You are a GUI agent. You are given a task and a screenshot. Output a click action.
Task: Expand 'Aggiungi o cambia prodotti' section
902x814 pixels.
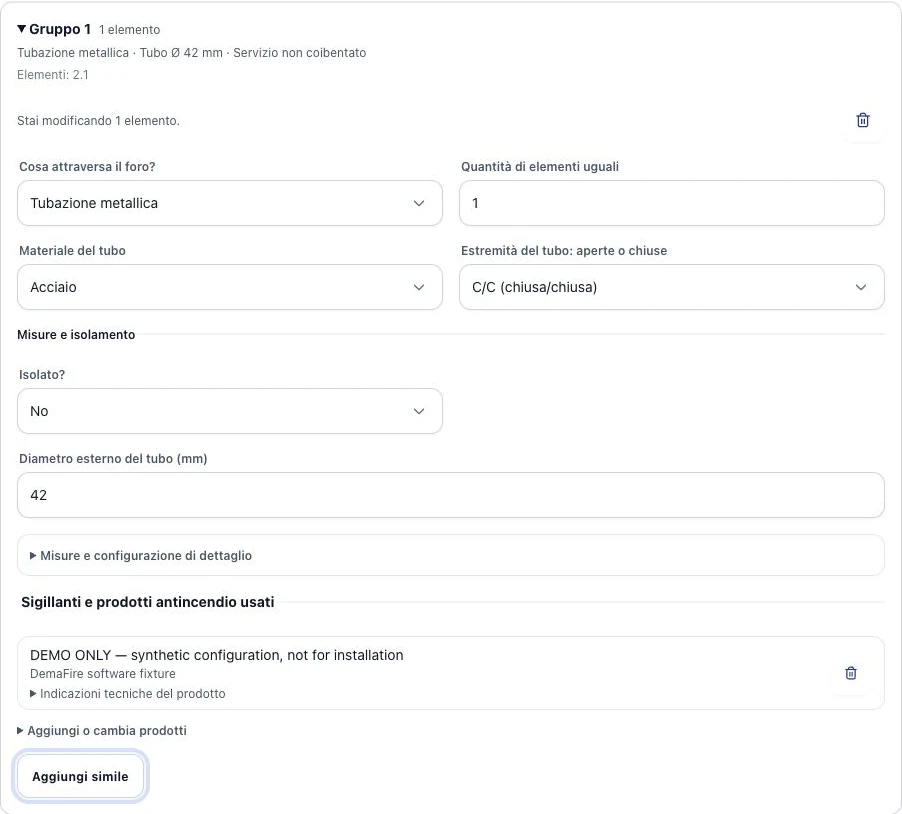[102, 731]
